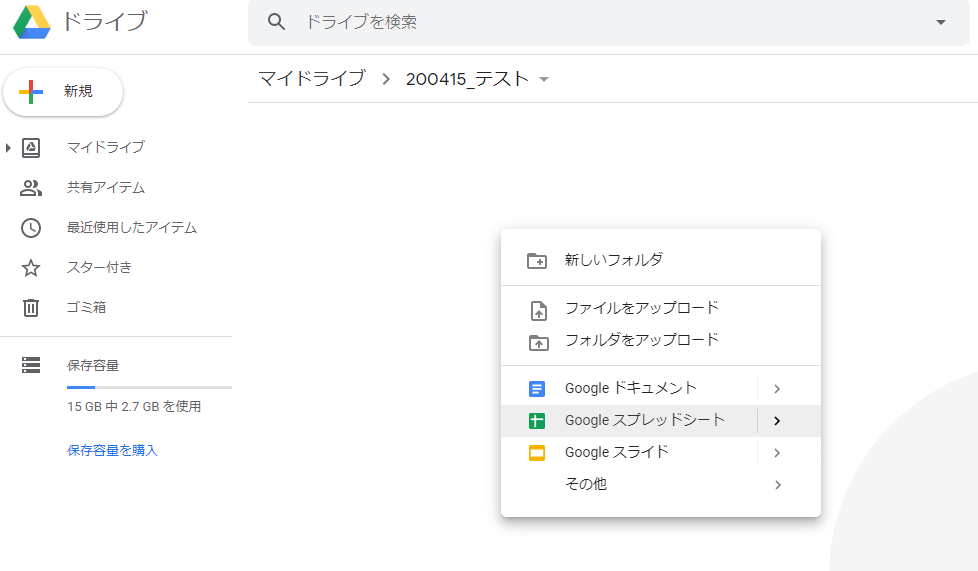Expand the My Drive tree arrow
The image size is (978, 571).
pos(7,148)
